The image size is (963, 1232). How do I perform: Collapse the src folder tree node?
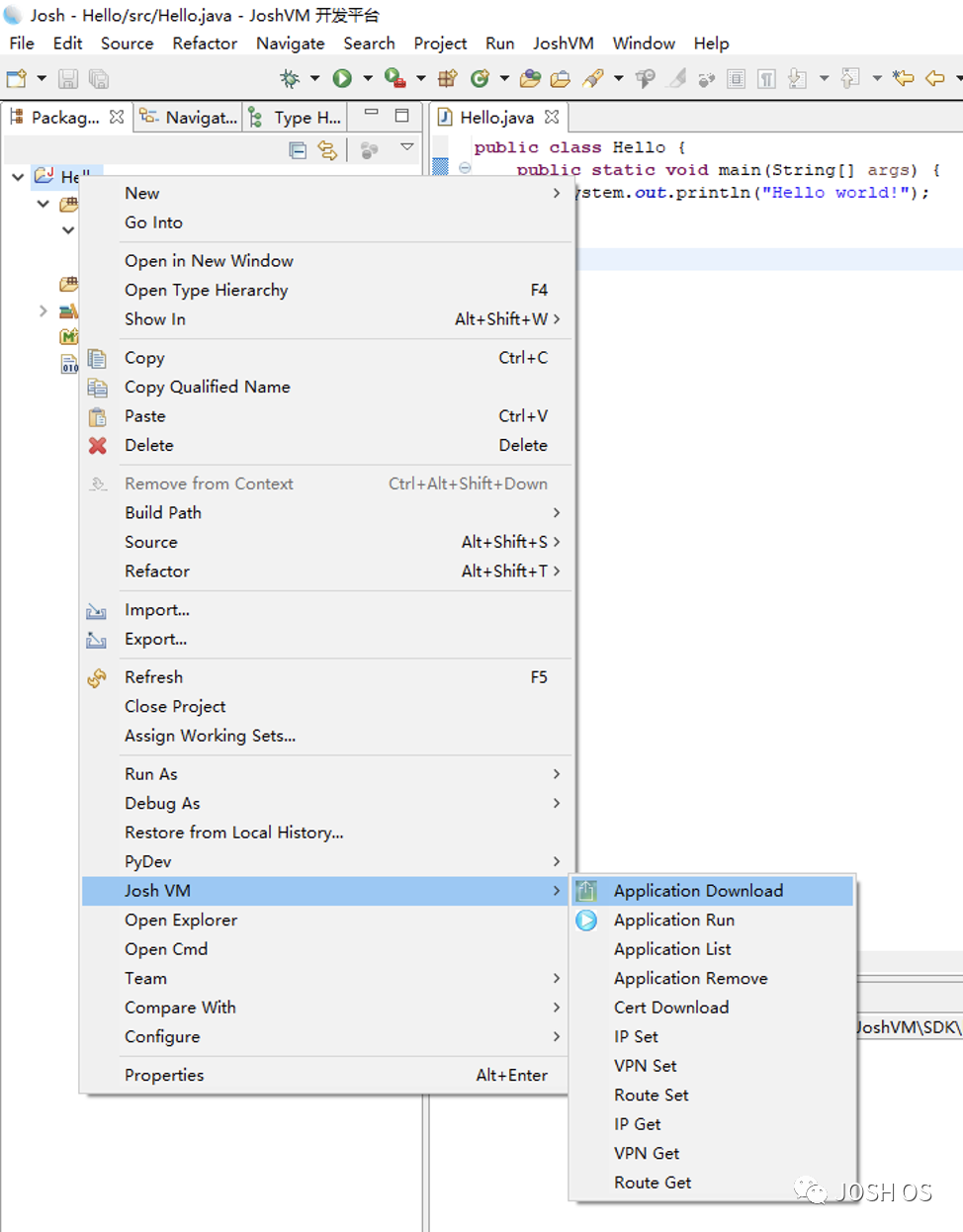[x=43, y=204]
